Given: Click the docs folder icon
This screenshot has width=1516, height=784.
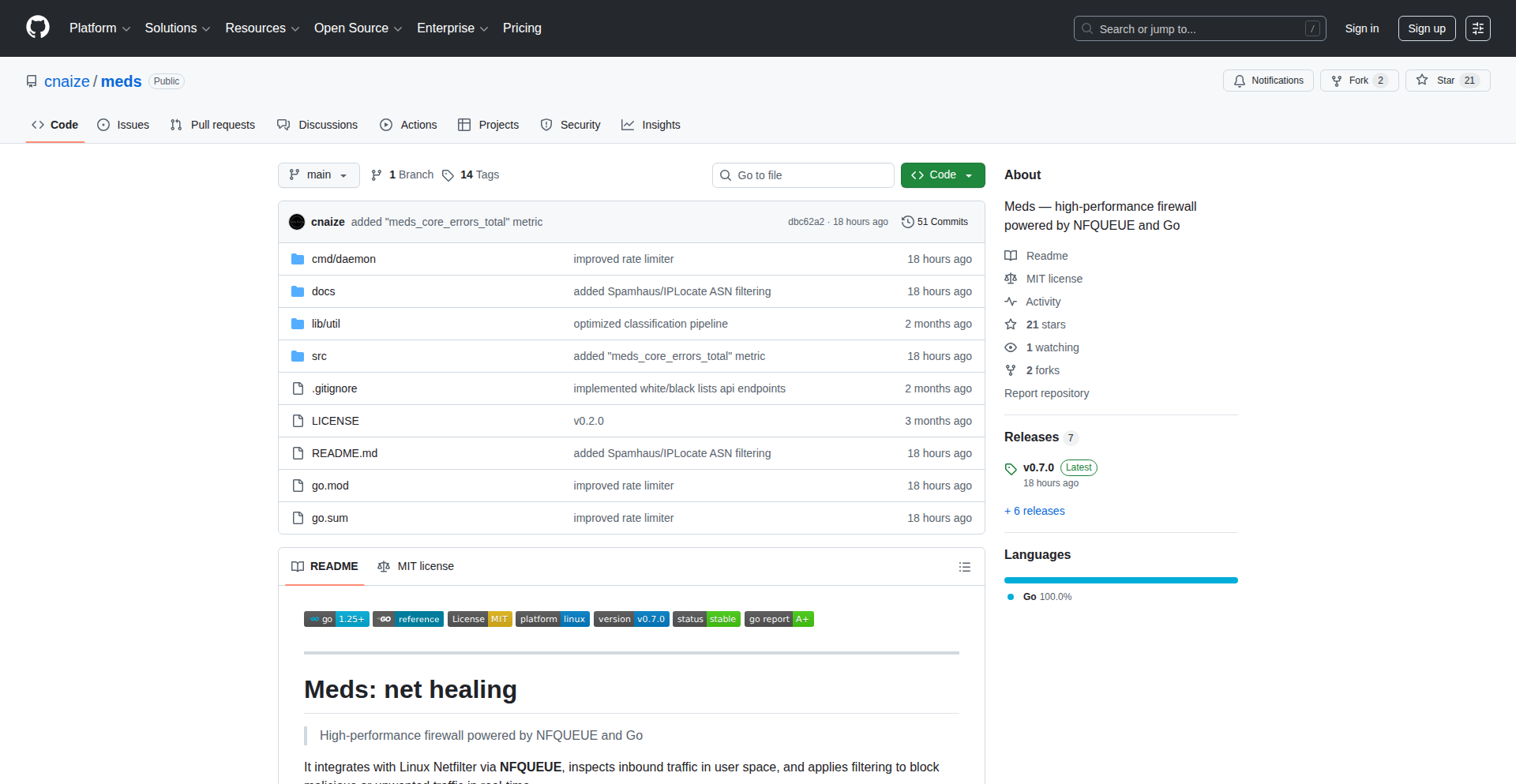Looking at the screenshot, I should (298, 291).
